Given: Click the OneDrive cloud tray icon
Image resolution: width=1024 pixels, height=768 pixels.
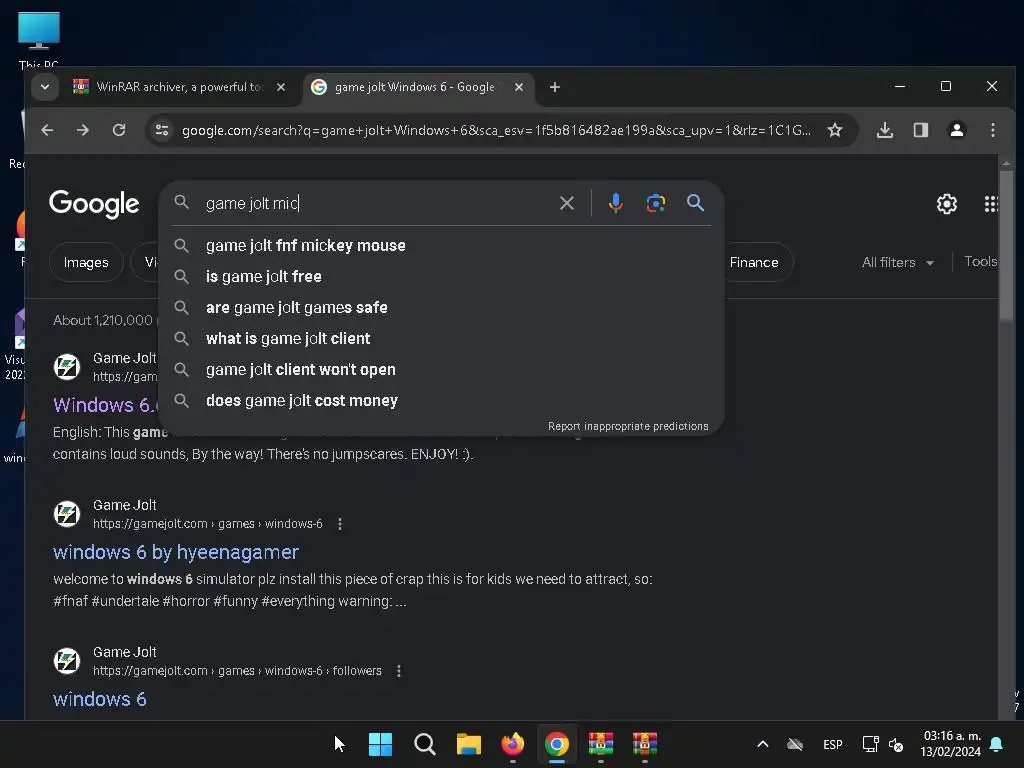Looking at the screenshot, I should [795, 744].
